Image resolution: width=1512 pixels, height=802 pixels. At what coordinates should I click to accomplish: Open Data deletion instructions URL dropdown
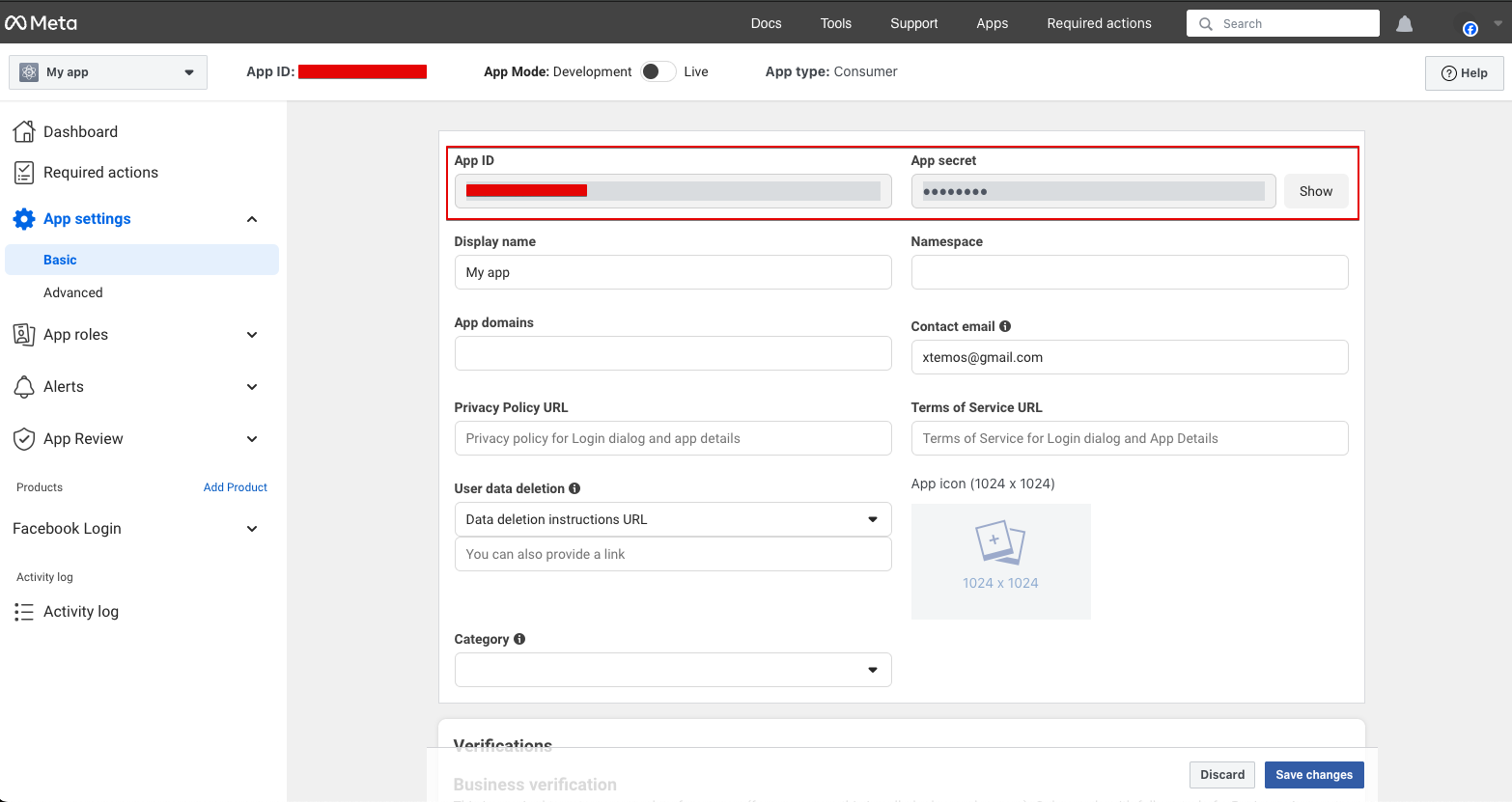(672, 519)
